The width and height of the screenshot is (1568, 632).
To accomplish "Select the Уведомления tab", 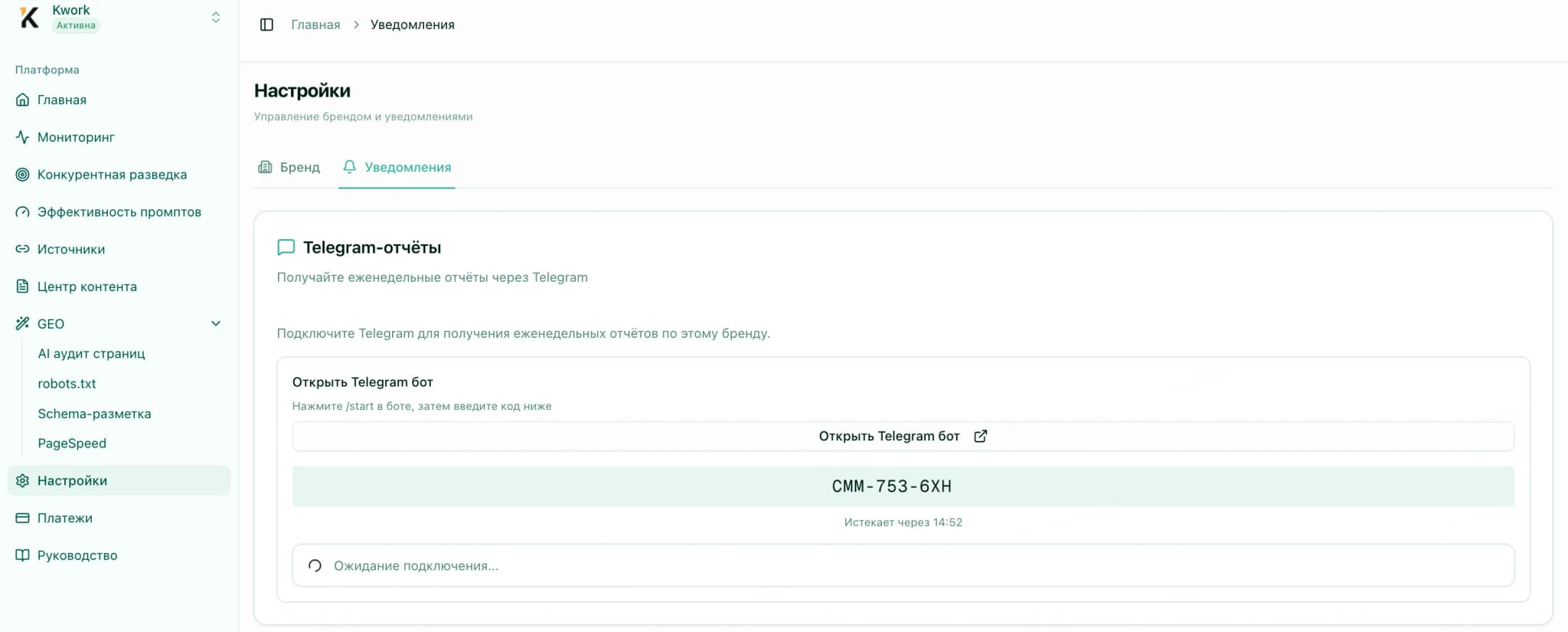I will [x=397, y=167].
